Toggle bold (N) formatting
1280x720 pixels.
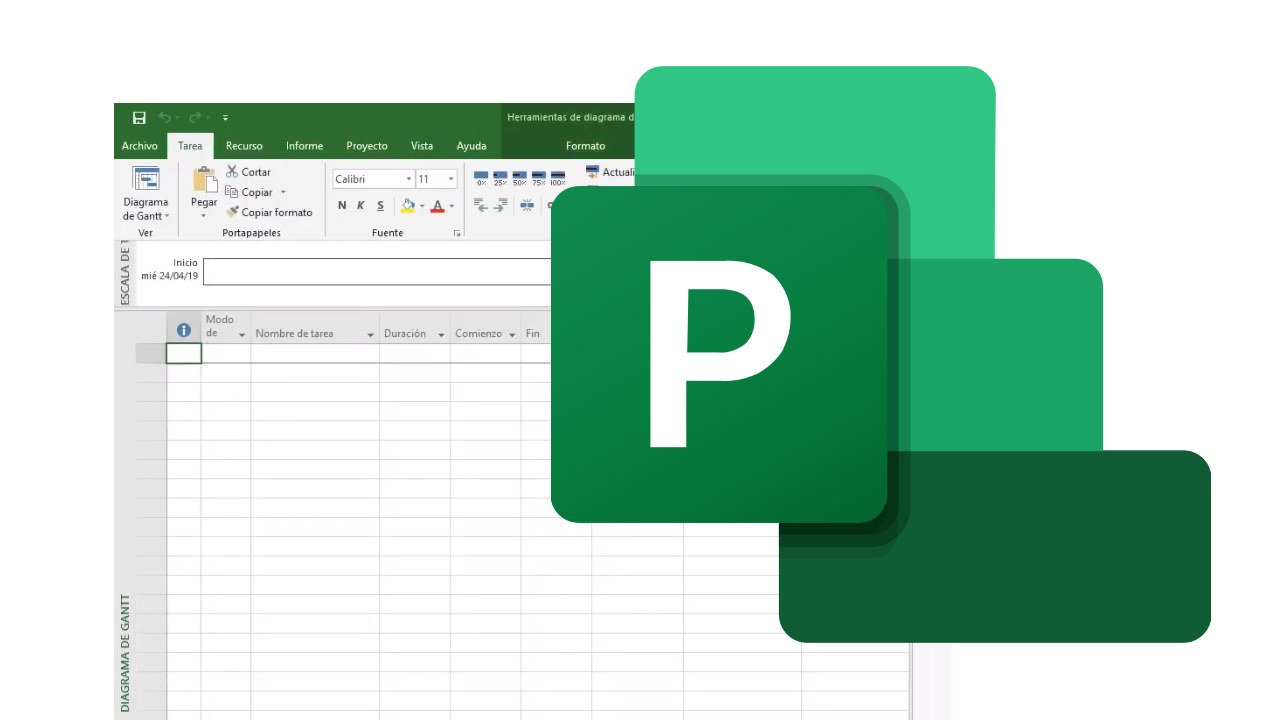342,206
